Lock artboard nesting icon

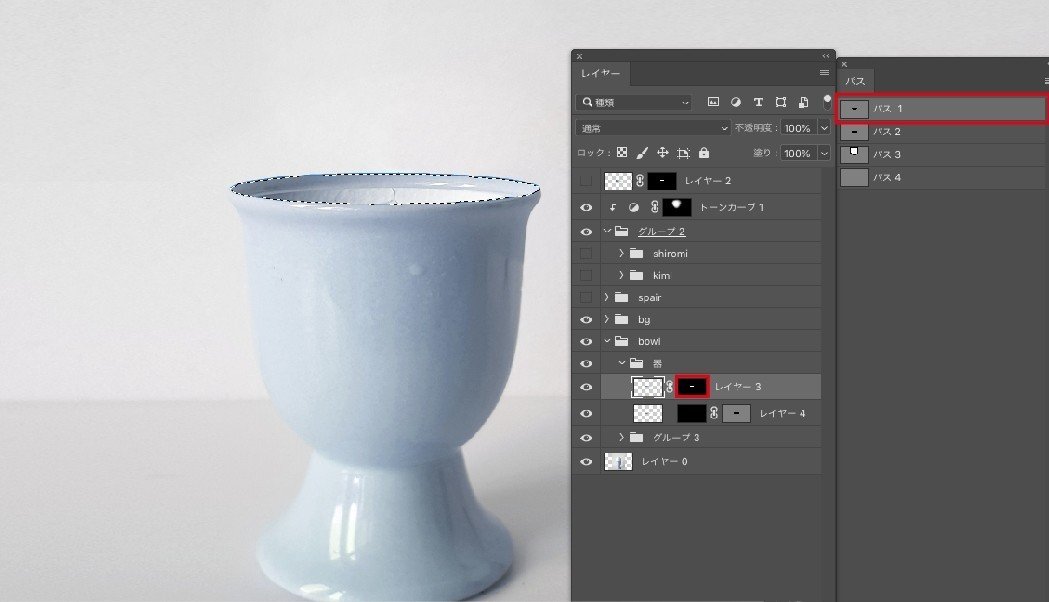pyautogui.click(x=683, y=153)
